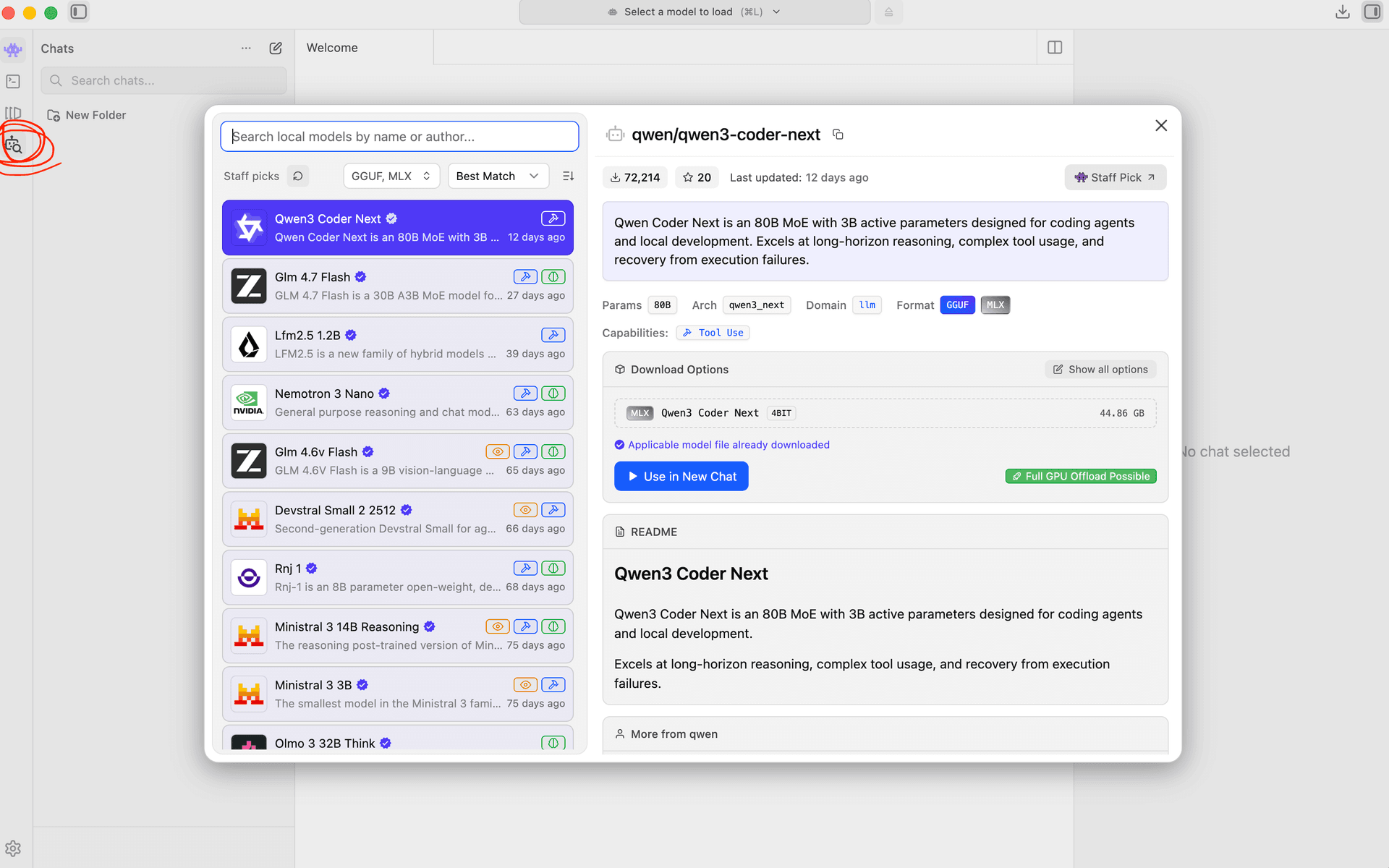Click the vision icon on Ministral 3 14B Reasoning
Screen dimensions: 1389x868
498,626
